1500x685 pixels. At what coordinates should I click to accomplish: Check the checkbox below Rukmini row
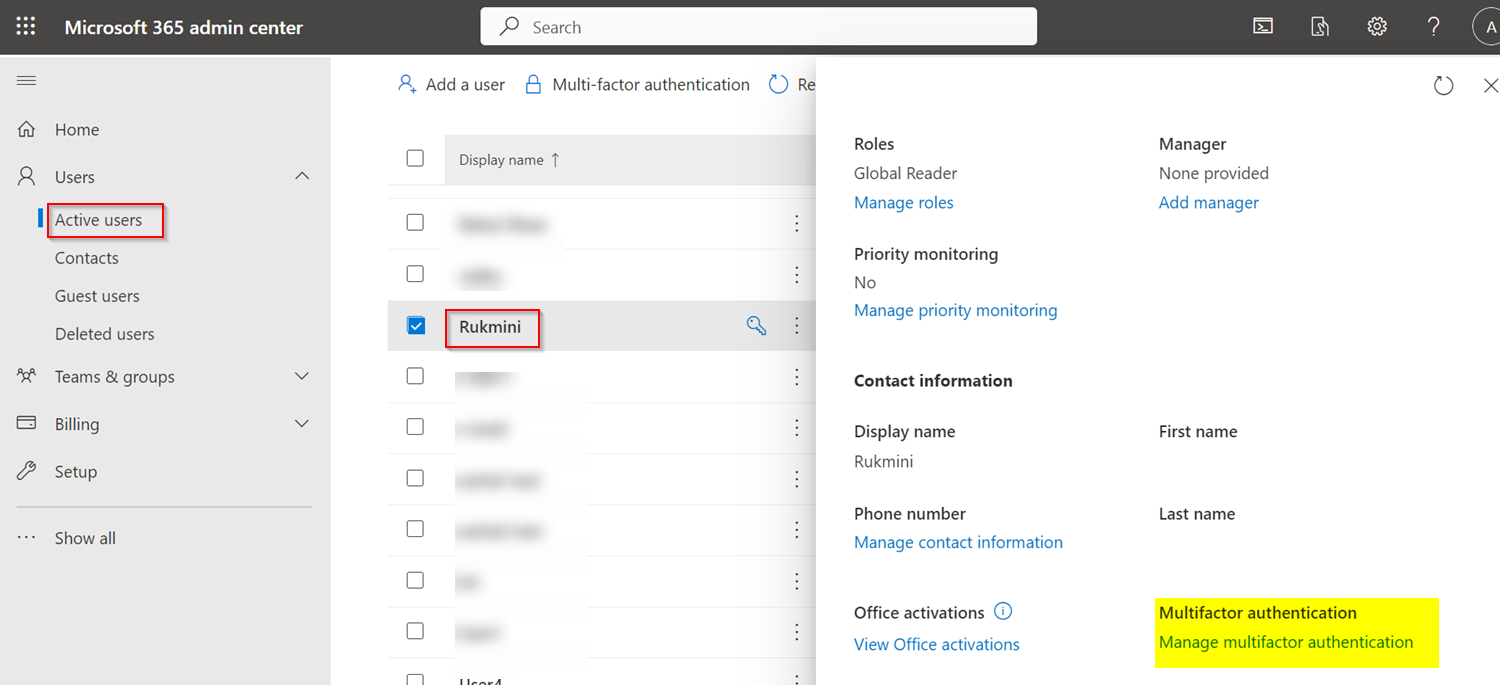pyautogui.click(x=416, y=376)
